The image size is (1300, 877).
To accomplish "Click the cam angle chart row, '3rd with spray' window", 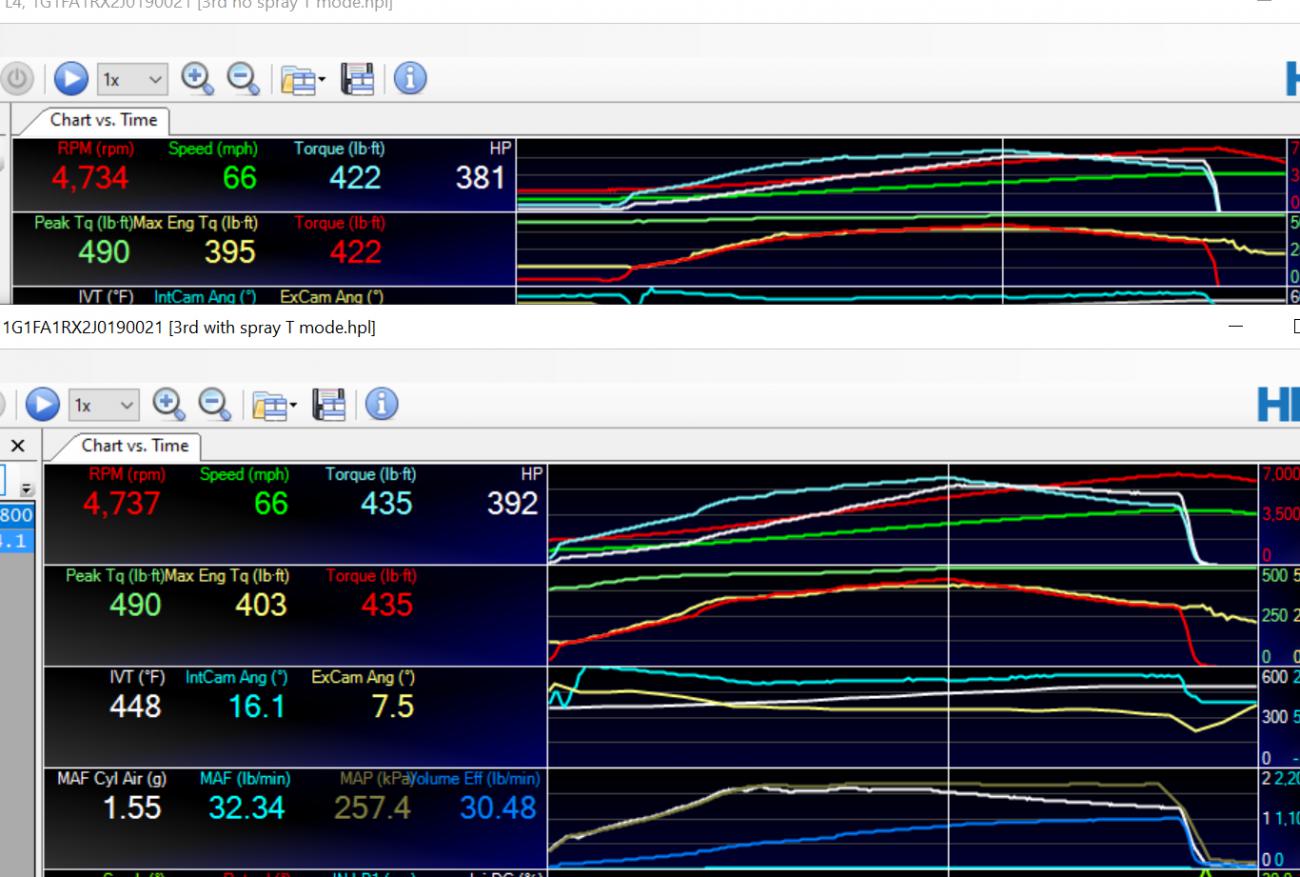I will [902, 717].
